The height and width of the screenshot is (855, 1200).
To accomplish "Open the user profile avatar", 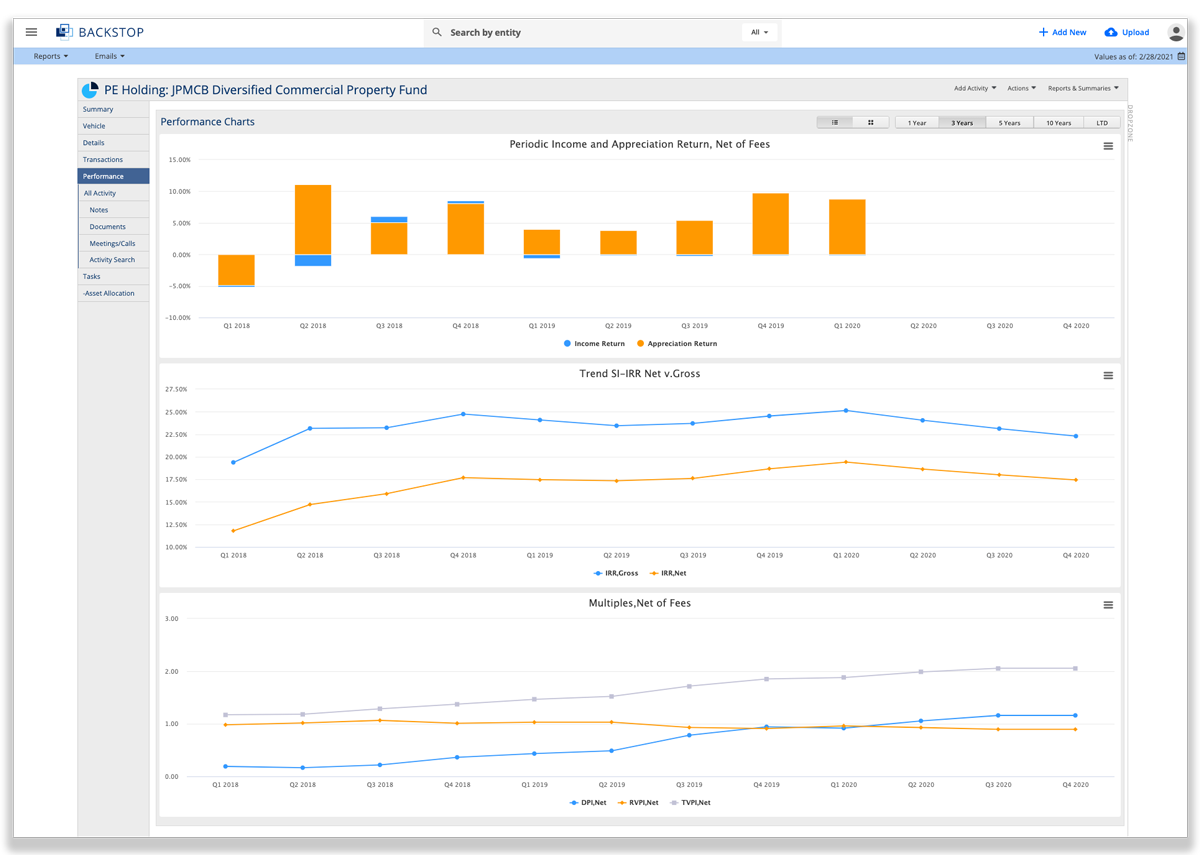I will 1176,32.
